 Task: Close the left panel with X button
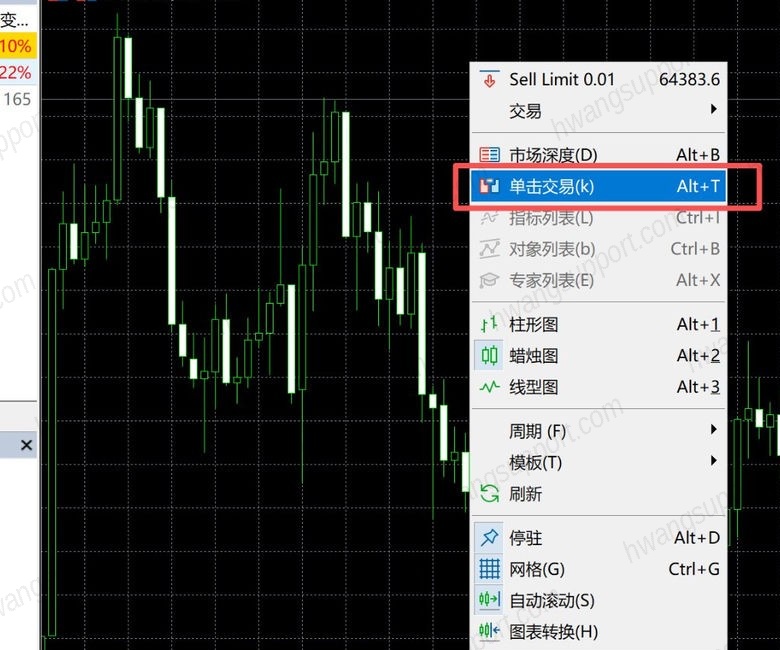[26, 445]
